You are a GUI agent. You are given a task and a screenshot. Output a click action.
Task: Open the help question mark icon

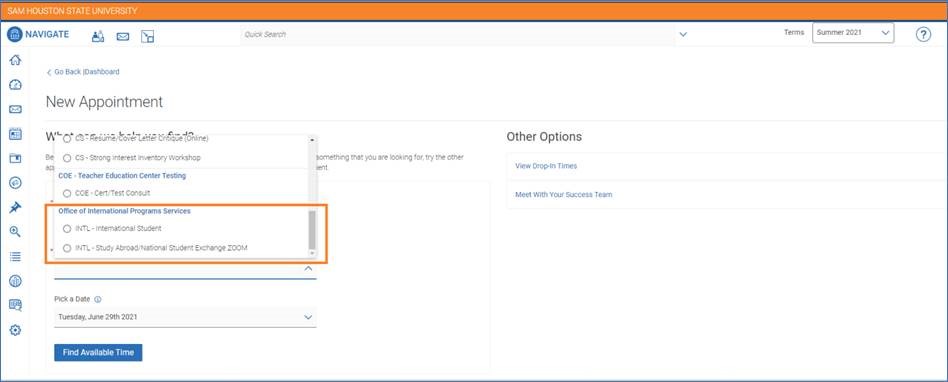(923, 34)
